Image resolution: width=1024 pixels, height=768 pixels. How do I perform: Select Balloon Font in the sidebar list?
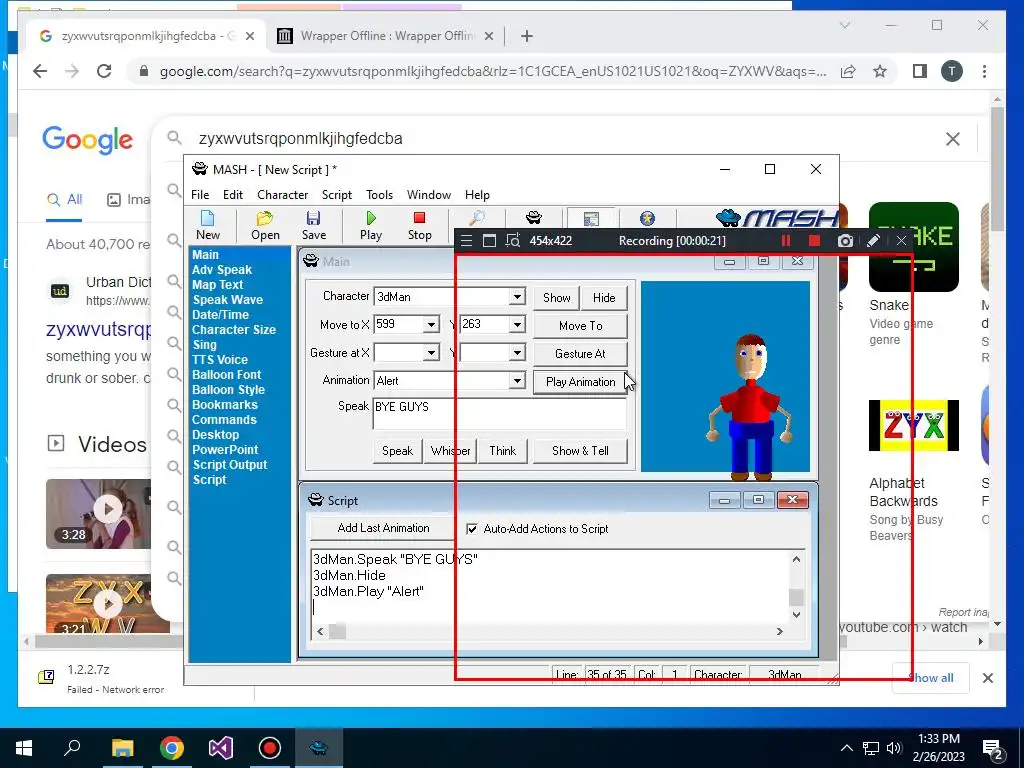pyautogui.click(x=227, y=375)
